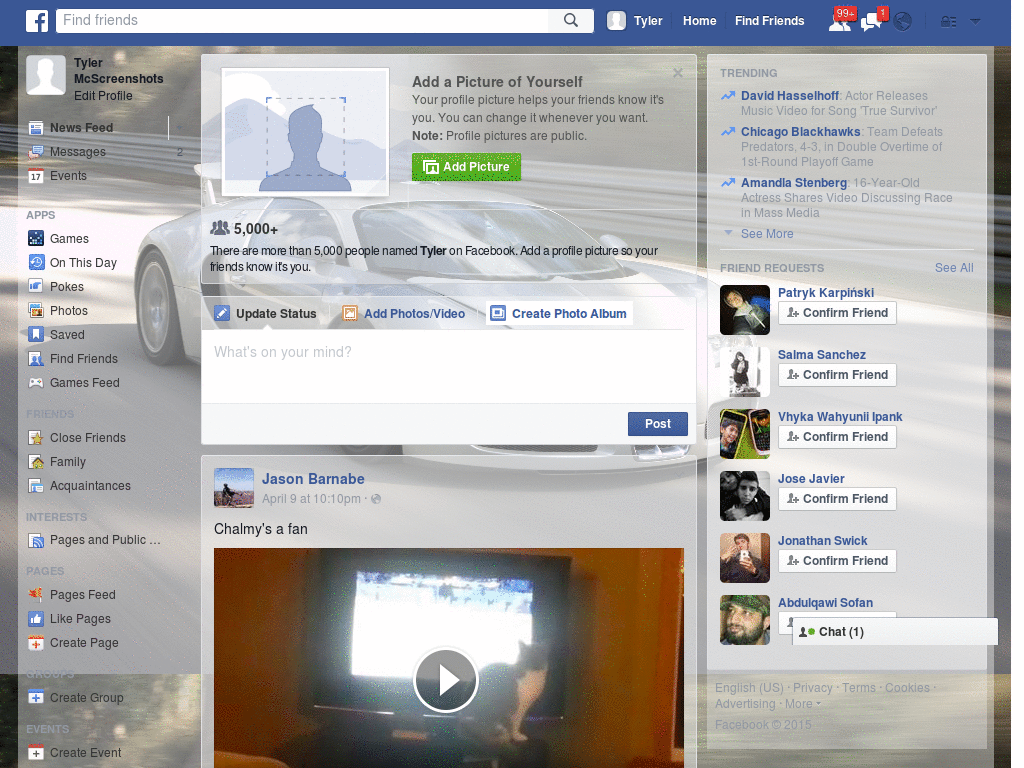Viewport: 1024px width, 768px height.
Task: Click the Create Page icon
Action: tap(36, 643)
